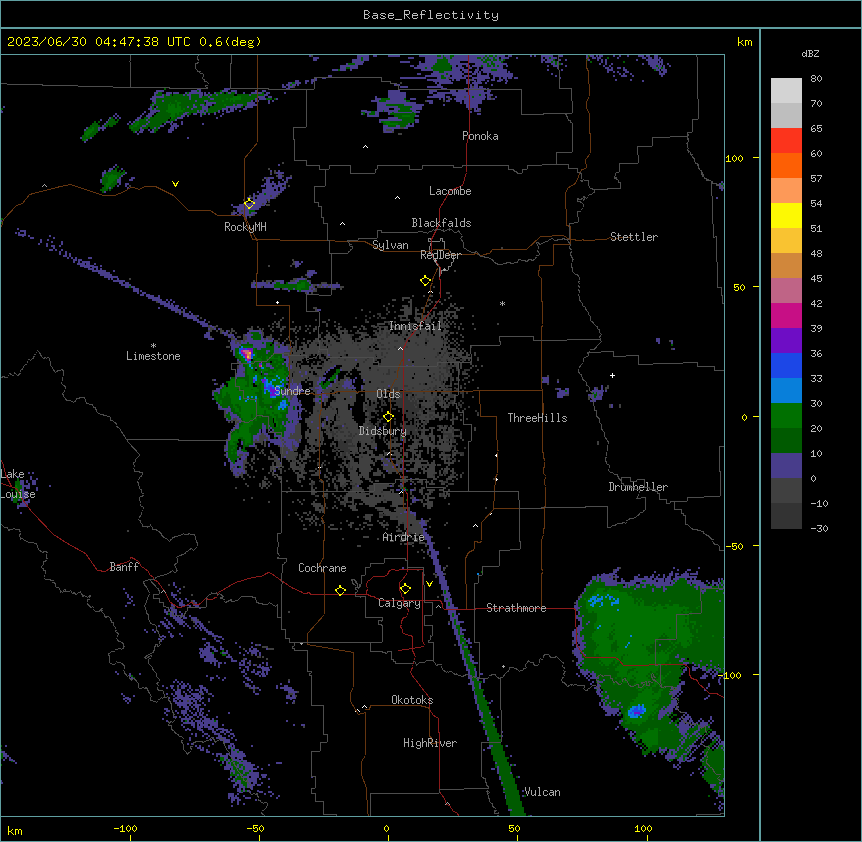Click the HighRiver city label
The image size is (862, 842).
(430, 743)
